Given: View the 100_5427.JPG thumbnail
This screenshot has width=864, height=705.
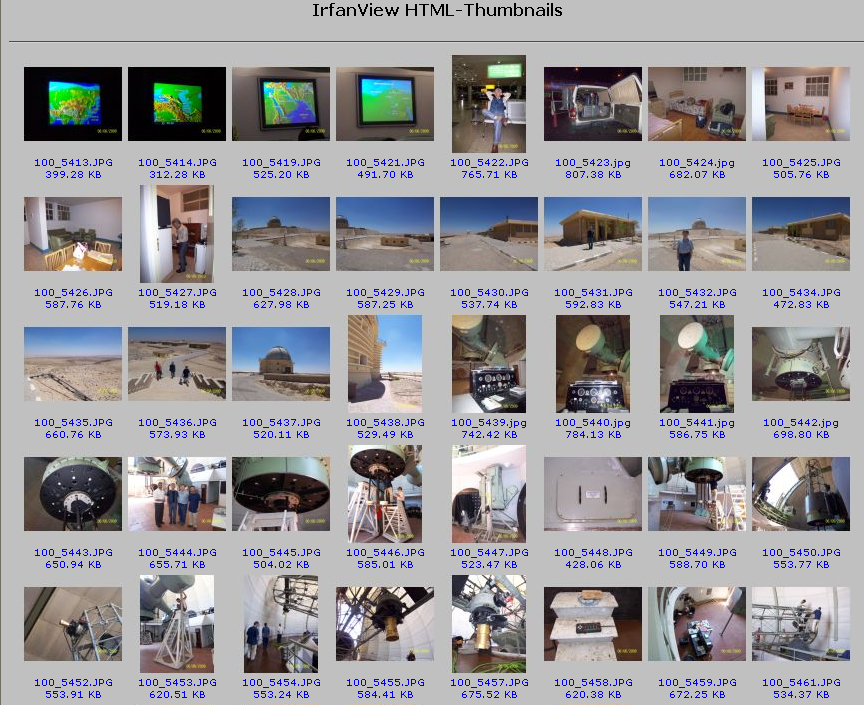Looking at the screenshot, I should [177, 234].
